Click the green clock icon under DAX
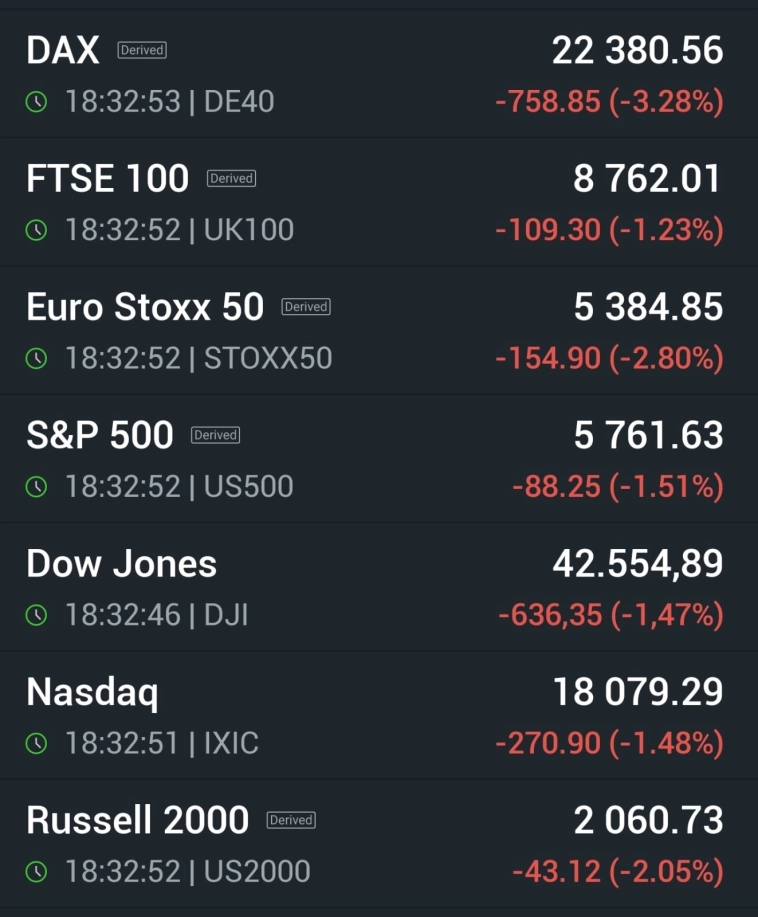Image resolution: width=758 pixels, height=917 pixels. [x=37, y=102]
